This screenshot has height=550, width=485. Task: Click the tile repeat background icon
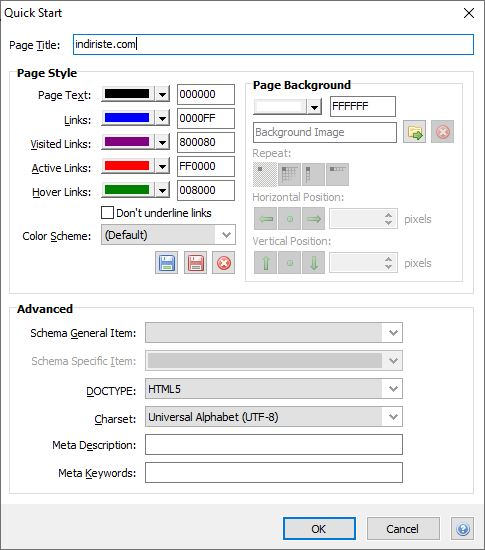[289, 174]
